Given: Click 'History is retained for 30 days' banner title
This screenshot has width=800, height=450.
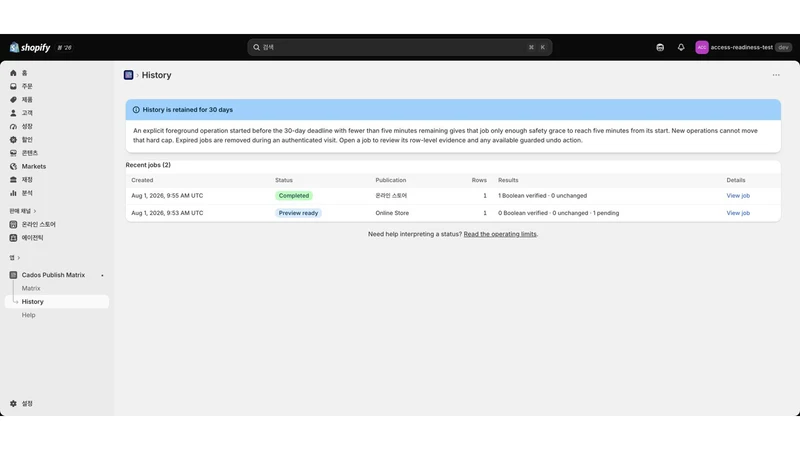Looking at the screenshot, I should (187, 110).
